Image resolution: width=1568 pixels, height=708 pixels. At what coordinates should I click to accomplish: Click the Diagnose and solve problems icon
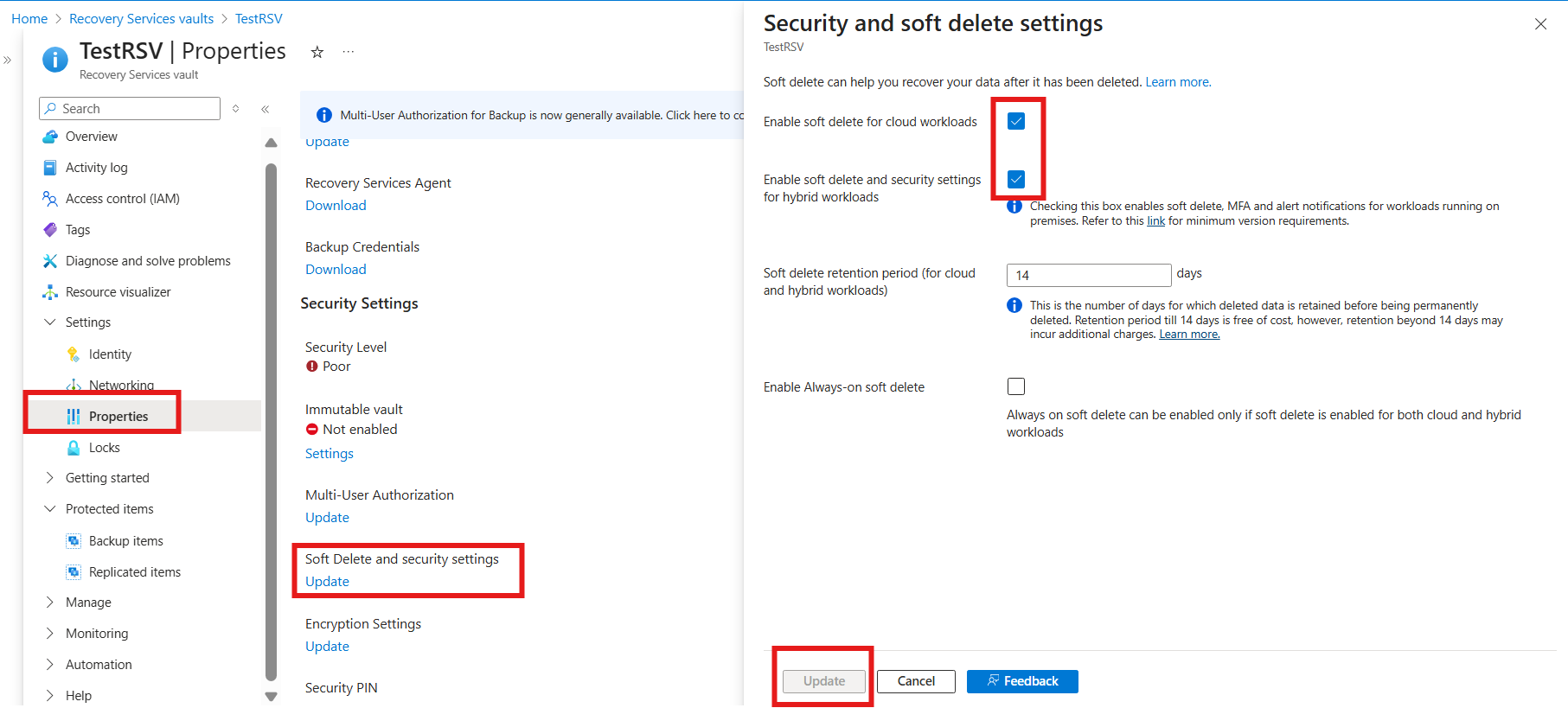(50, 261)
